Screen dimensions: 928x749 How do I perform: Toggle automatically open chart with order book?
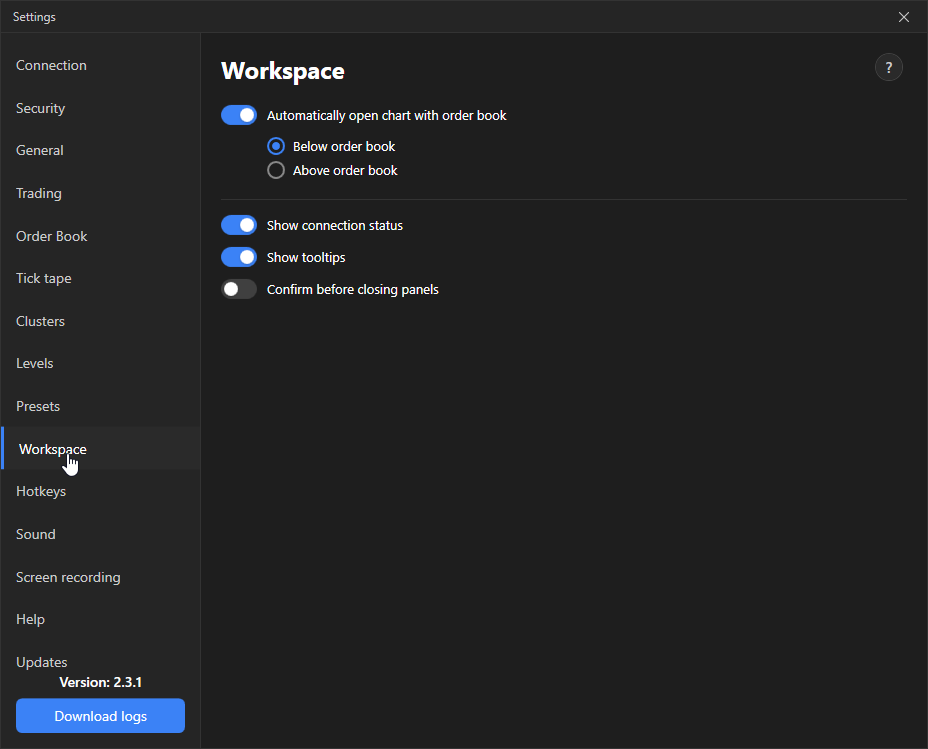tap(239, 115)
